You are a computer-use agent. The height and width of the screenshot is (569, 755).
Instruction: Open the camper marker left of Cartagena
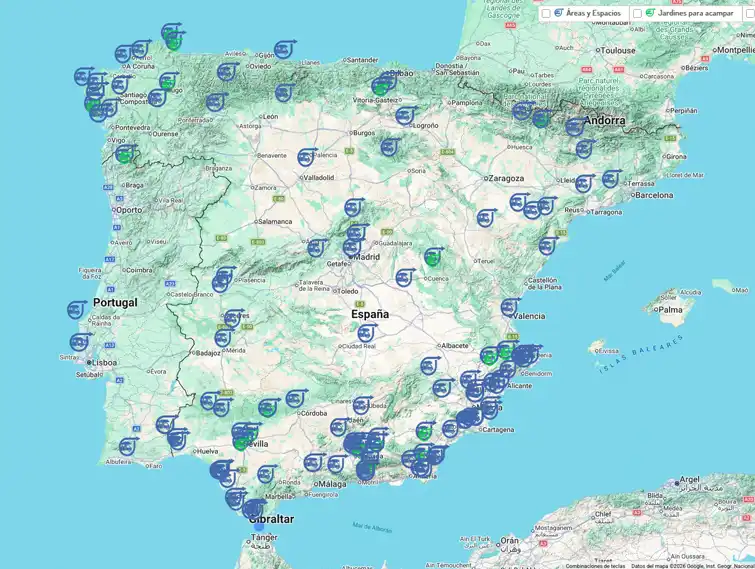(451, 428)
